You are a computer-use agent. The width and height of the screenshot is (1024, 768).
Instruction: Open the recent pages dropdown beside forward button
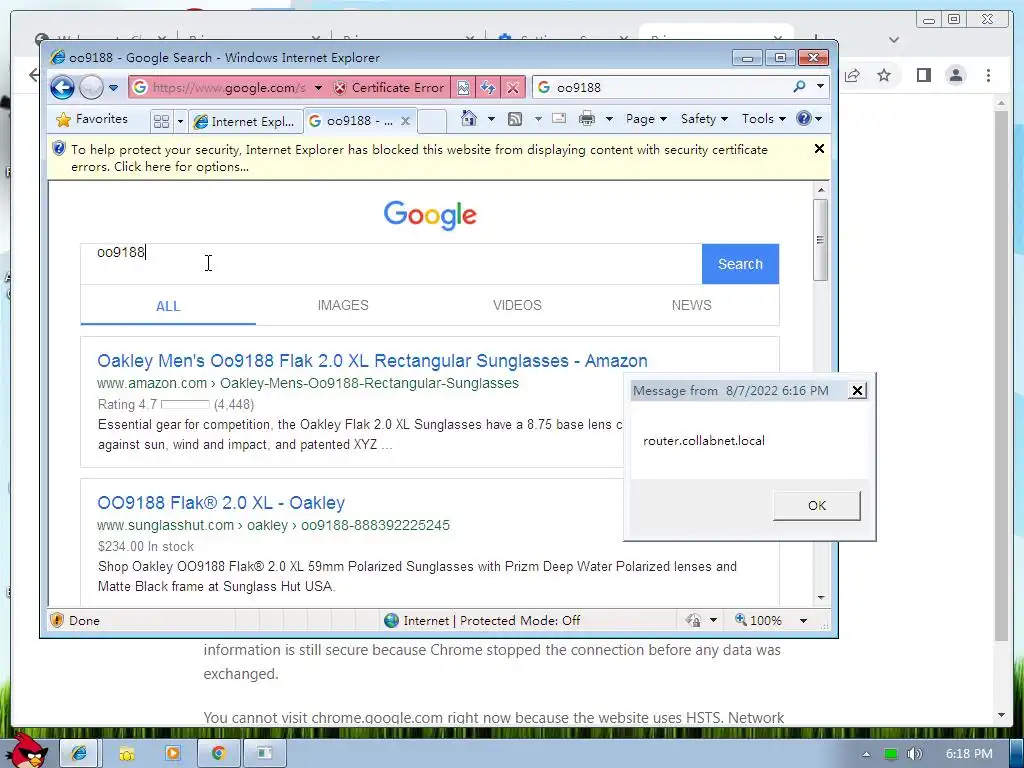114,88
